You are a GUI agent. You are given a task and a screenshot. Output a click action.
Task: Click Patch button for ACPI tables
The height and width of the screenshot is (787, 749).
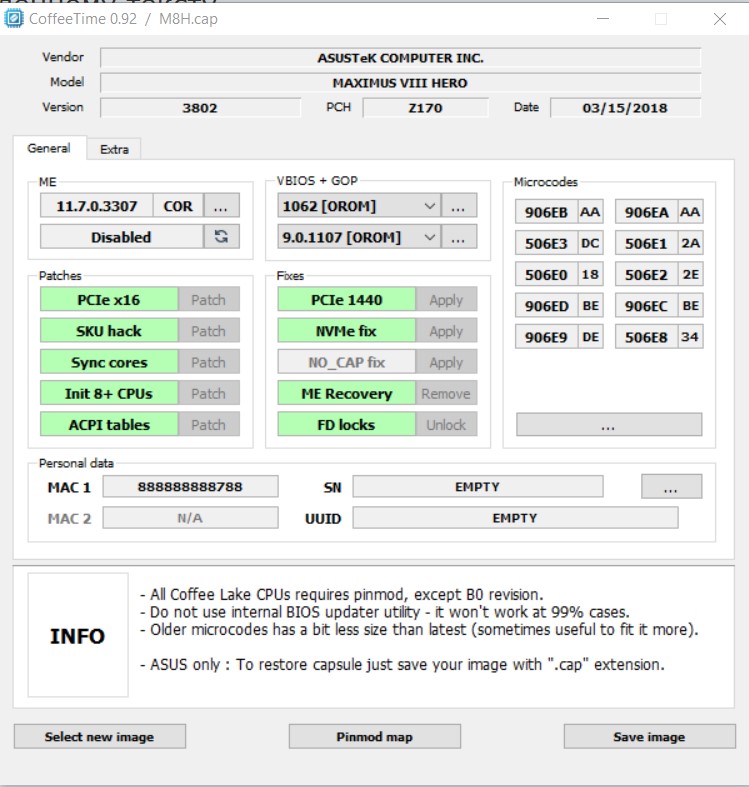pyautogui.click(x=208, y=425)
